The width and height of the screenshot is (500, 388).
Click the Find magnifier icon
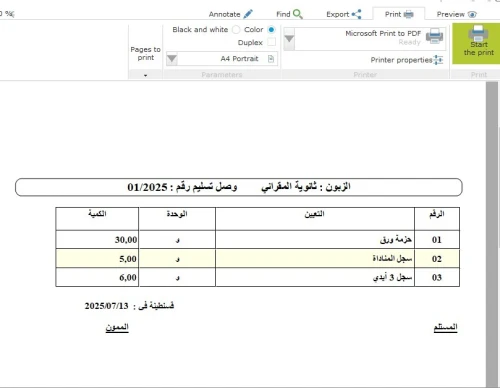coord(298,14)
